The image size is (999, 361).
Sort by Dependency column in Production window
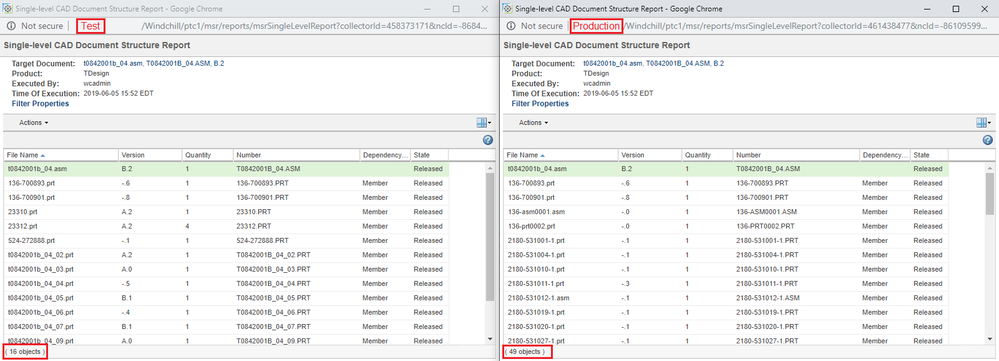coord(885,155)
